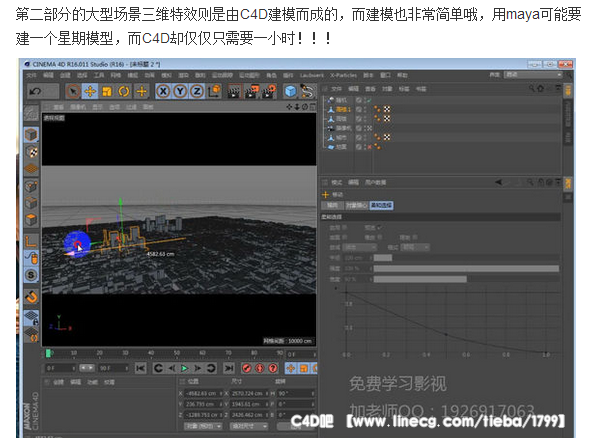Select the middle Move tool attribute tab
The height and width of the screenshot is (438, 591).
[x=356, y=205]
